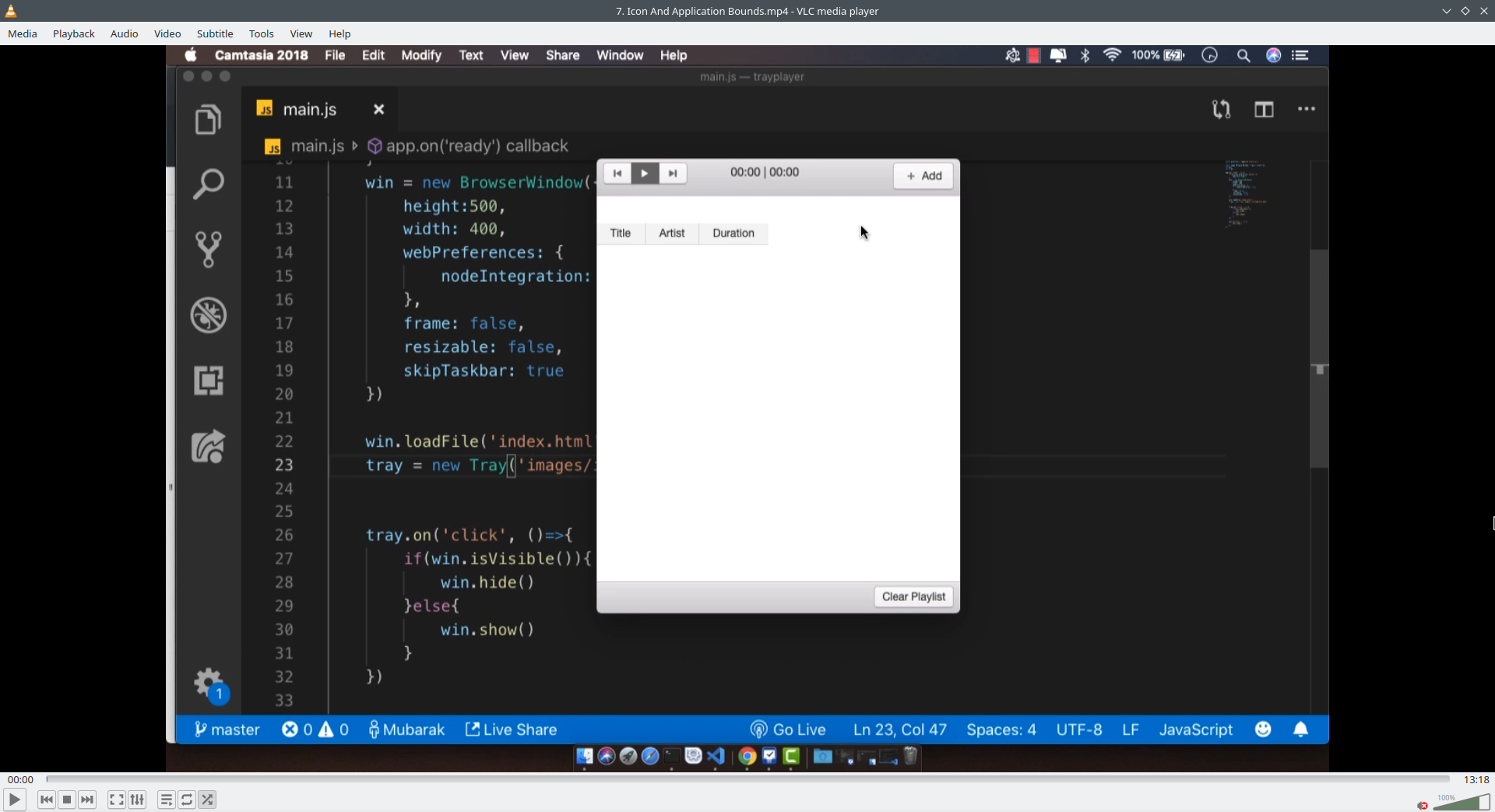Click the VS Code notification bell icon
The width and height of the screenshot is (1495, 812).
click(x=1300, y=729)
